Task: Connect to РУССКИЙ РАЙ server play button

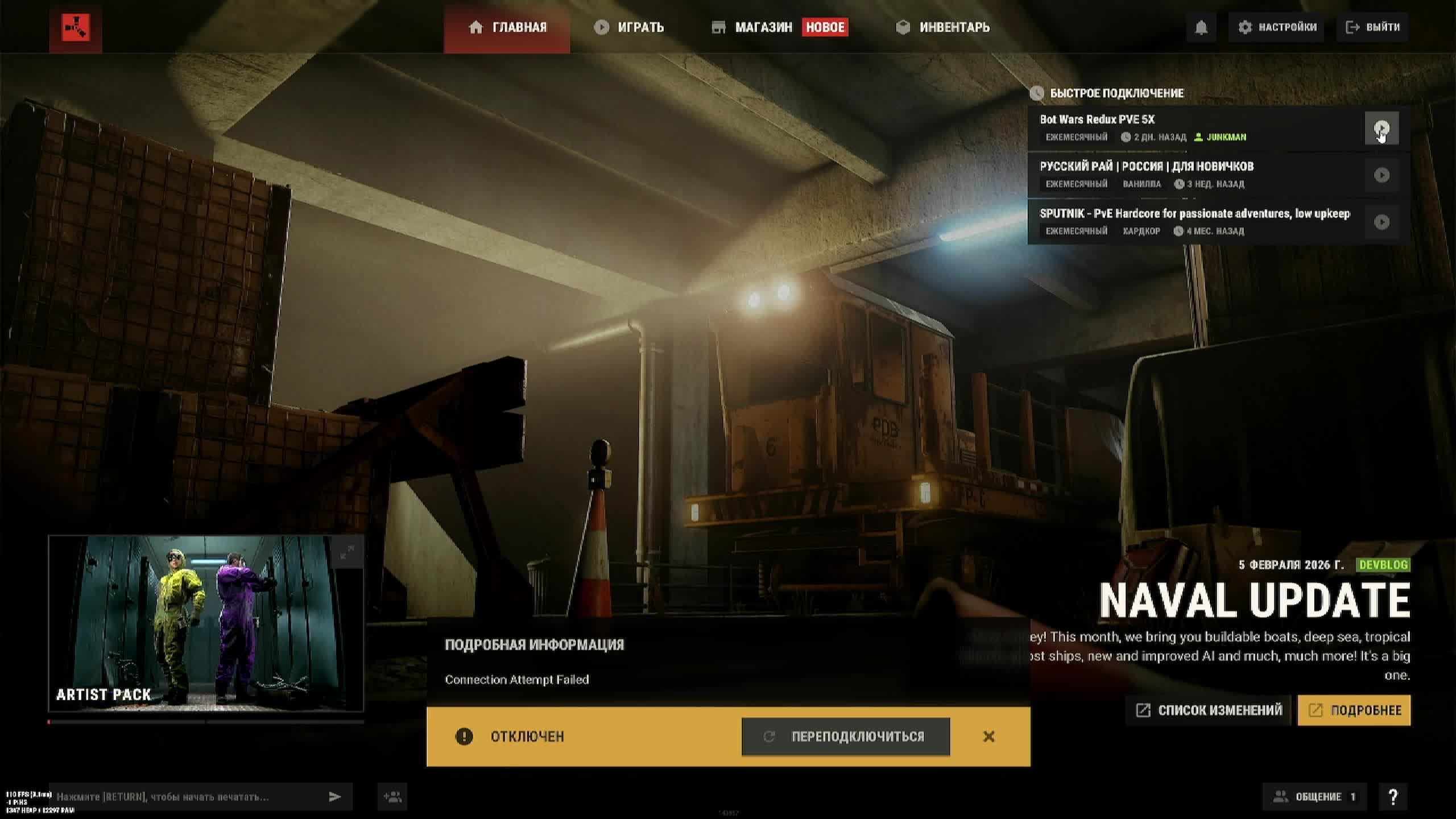Action: pos(1381,175)
